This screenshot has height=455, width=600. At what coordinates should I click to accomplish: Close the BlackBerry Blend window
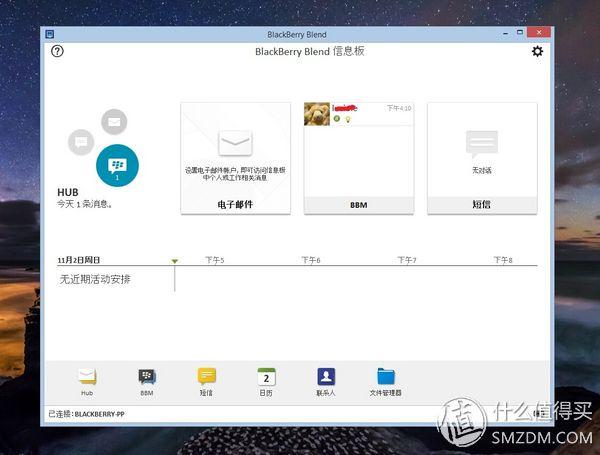(x=539, y=33)
